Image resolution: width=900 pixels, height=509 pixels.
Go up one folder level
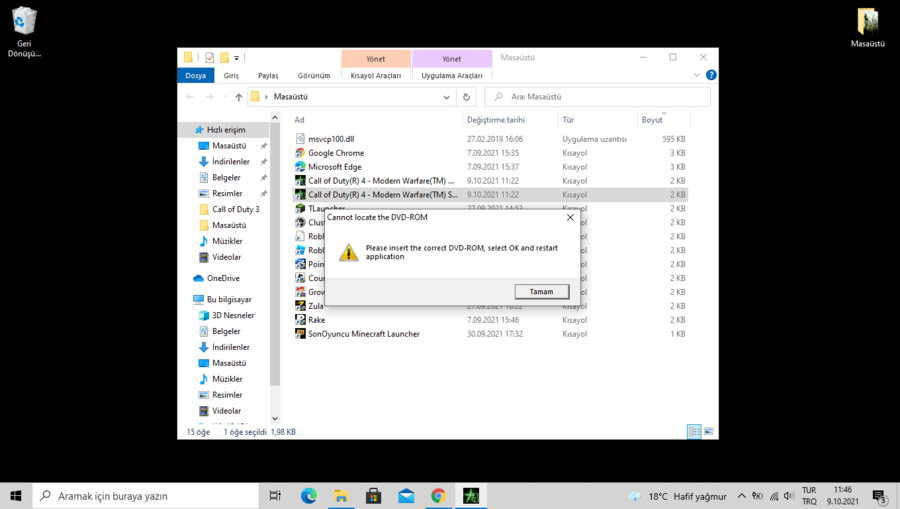[x=239, y=97]
